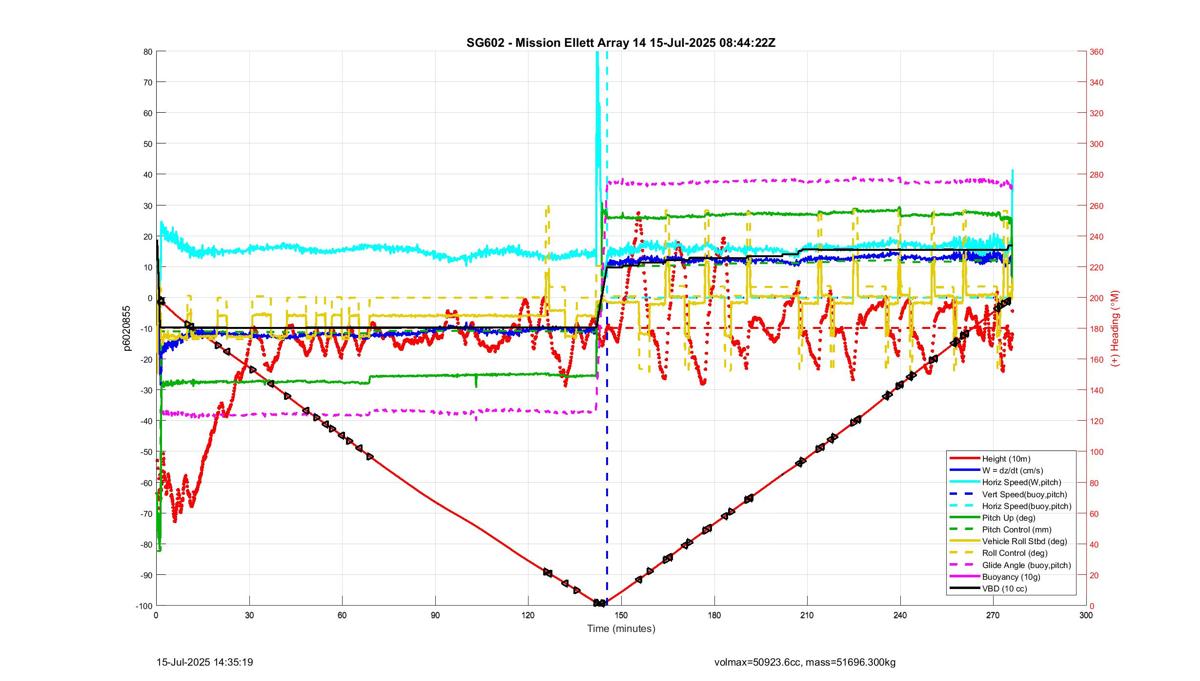Select time axis tick label '240'
Image resolution: width=1200 pixels, height=681 pixels.
tap(900, 616)
